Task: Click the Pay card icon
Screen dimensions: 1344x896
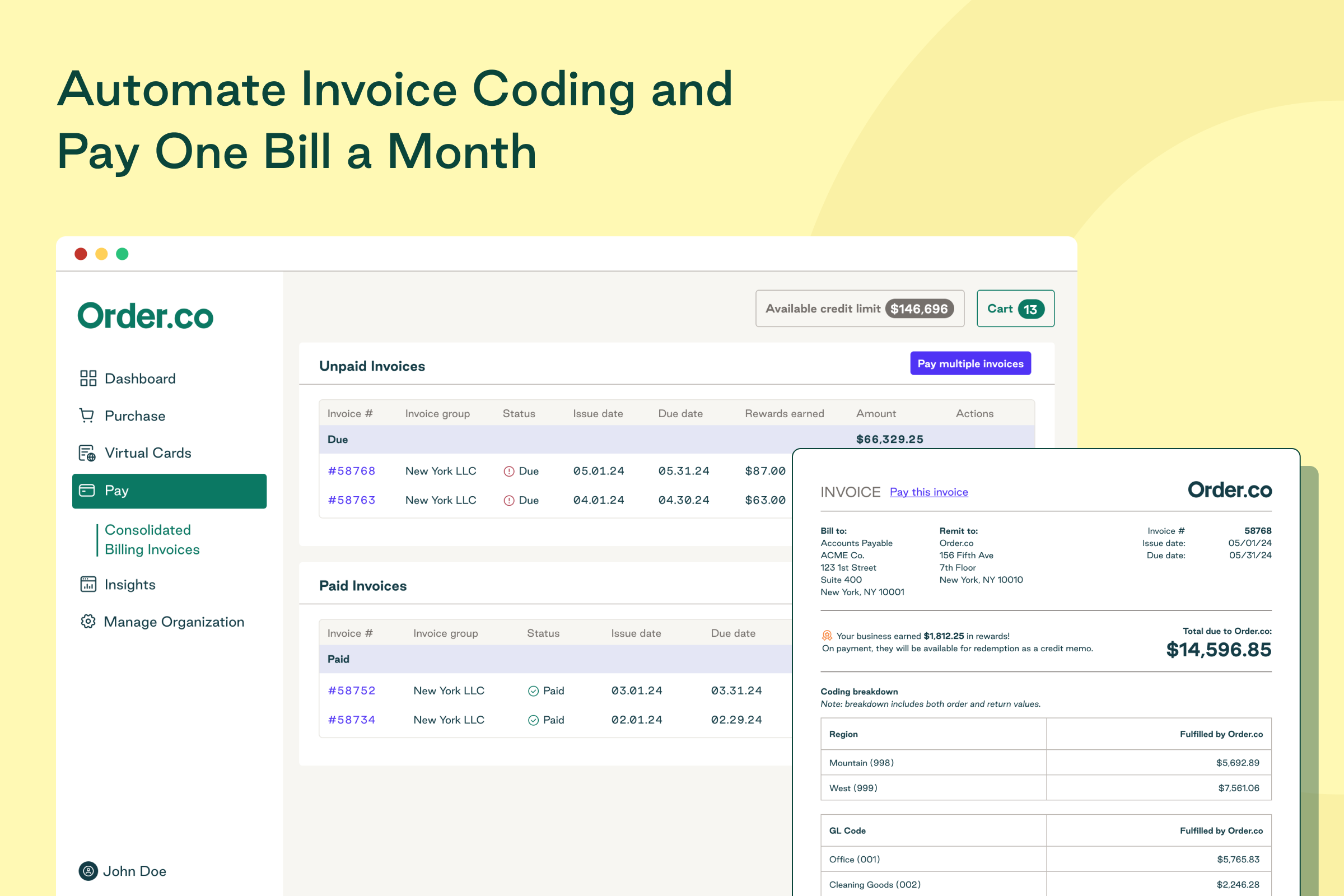Action: click(x=87, y=491)
